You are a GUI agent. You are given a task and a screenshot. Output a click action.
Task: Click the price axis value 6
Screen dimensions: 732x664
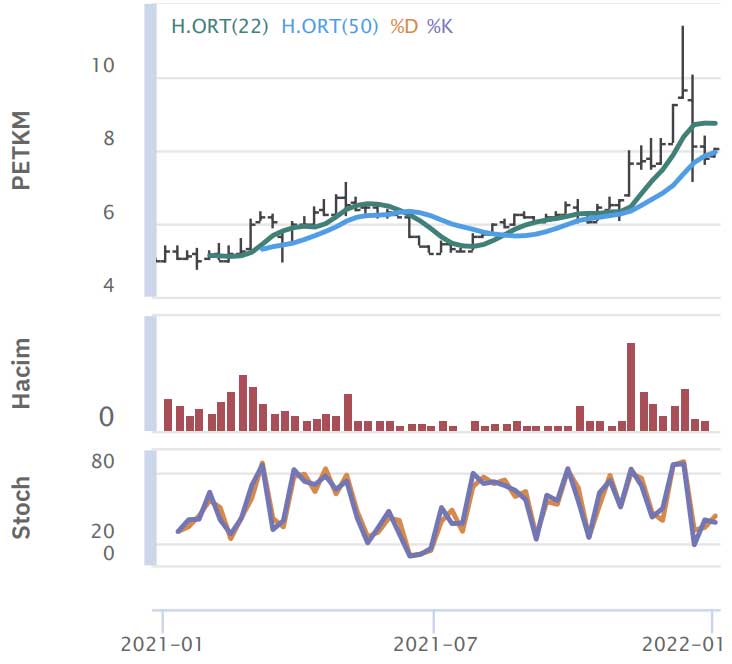[108, 212]
